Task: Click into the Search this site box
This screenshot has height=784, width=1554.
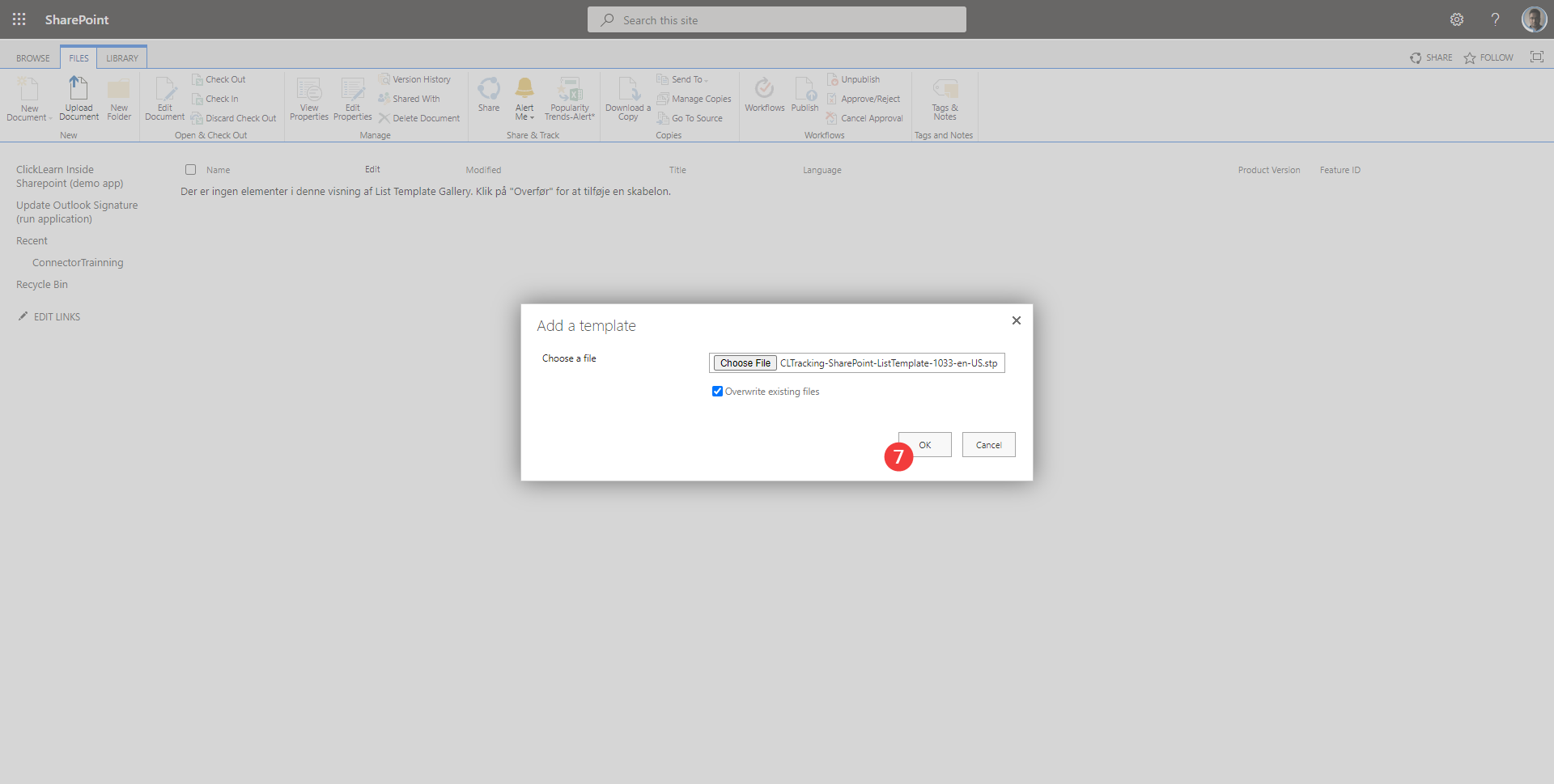Action: click(777, 19)
